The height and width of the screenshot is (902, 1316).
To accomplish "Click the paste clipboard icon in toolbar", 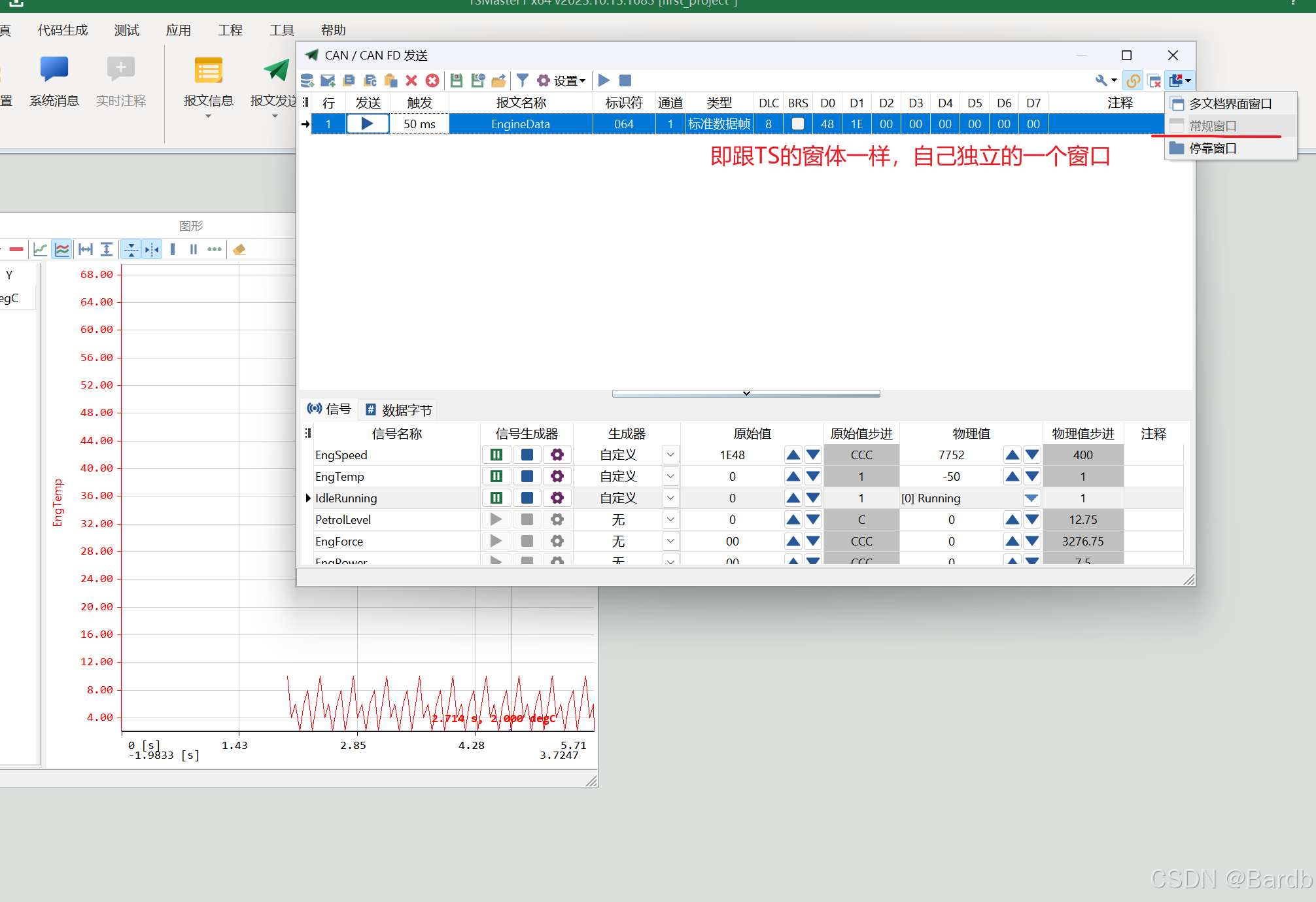I will [x=390, y=80].
